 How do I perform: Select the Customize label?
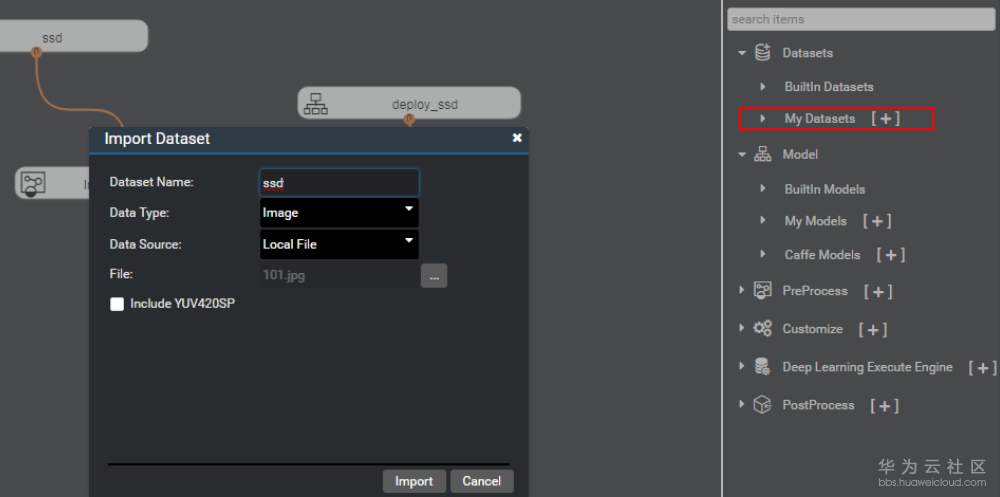pos(812,329)
